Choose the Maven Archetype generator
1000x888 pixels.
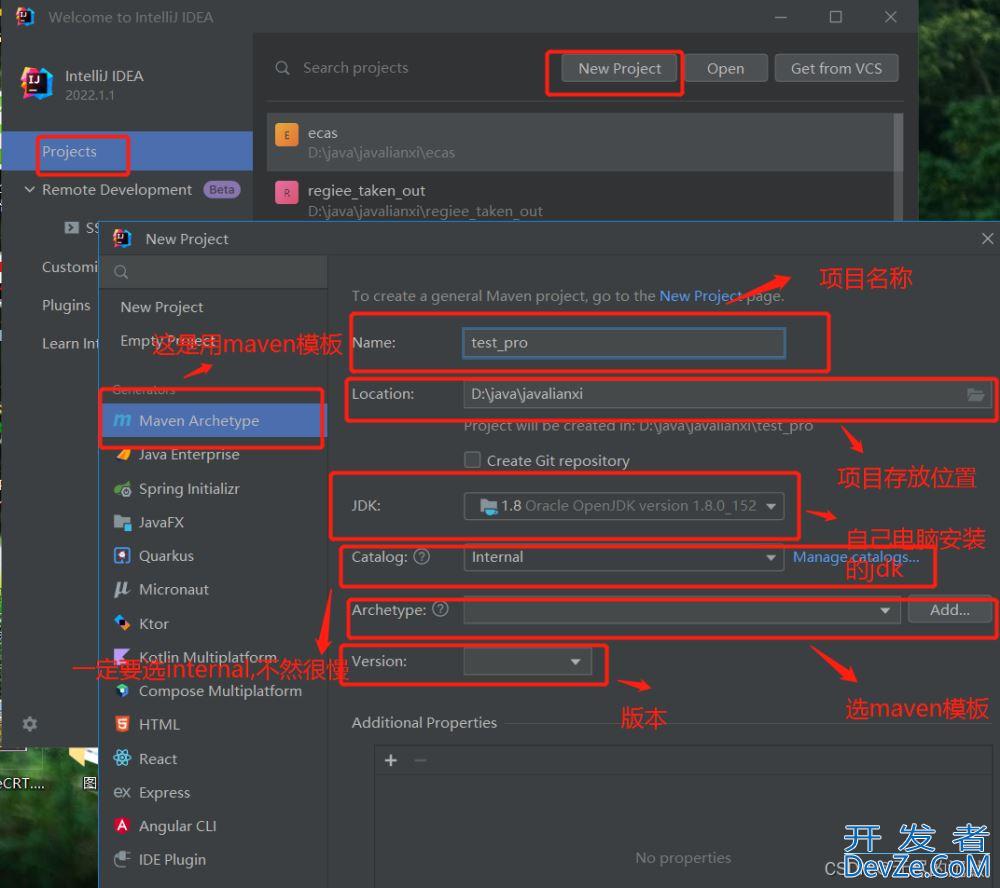214,420
